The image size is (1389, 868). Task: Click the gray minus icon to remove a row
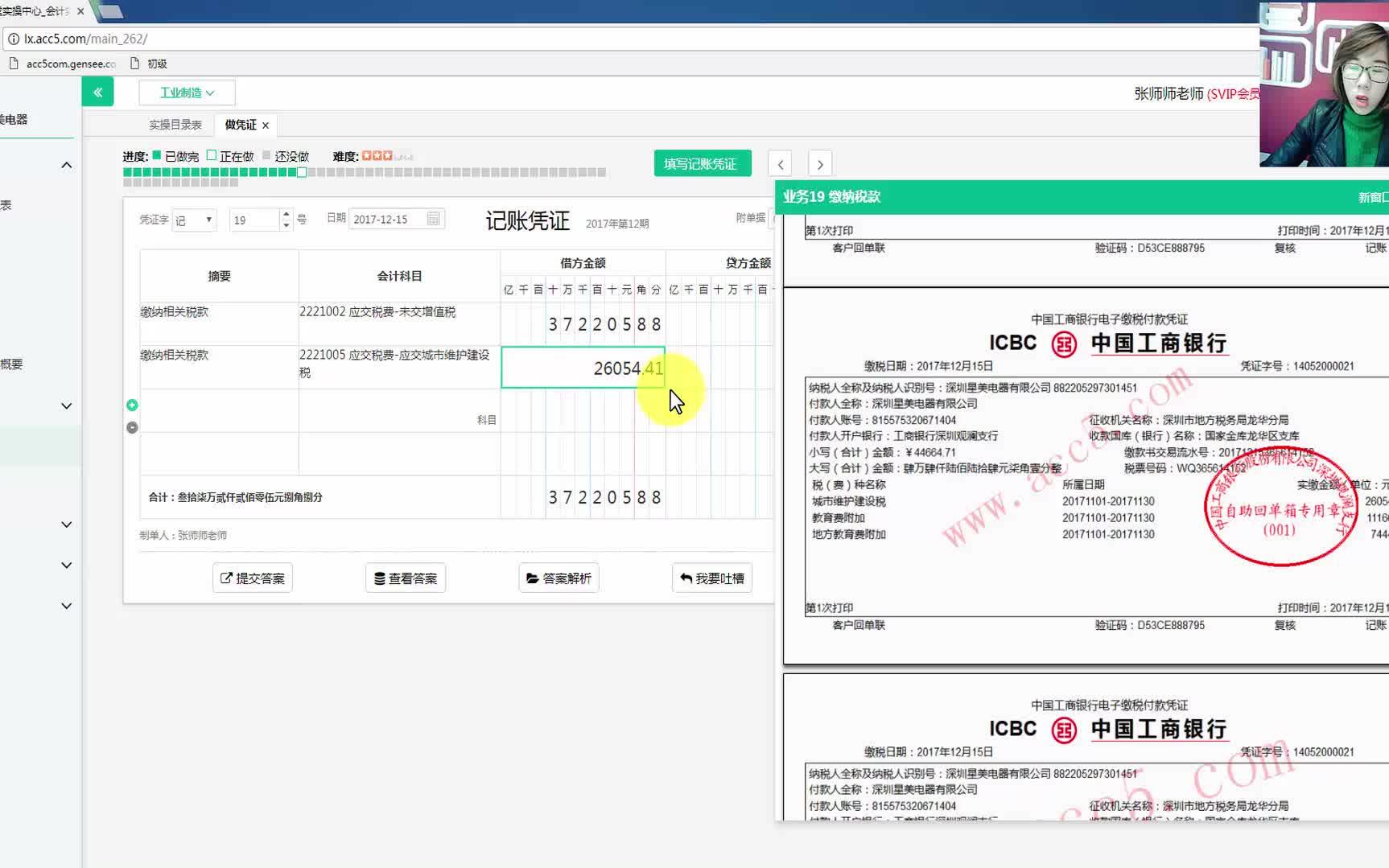(x=131, y=427)
